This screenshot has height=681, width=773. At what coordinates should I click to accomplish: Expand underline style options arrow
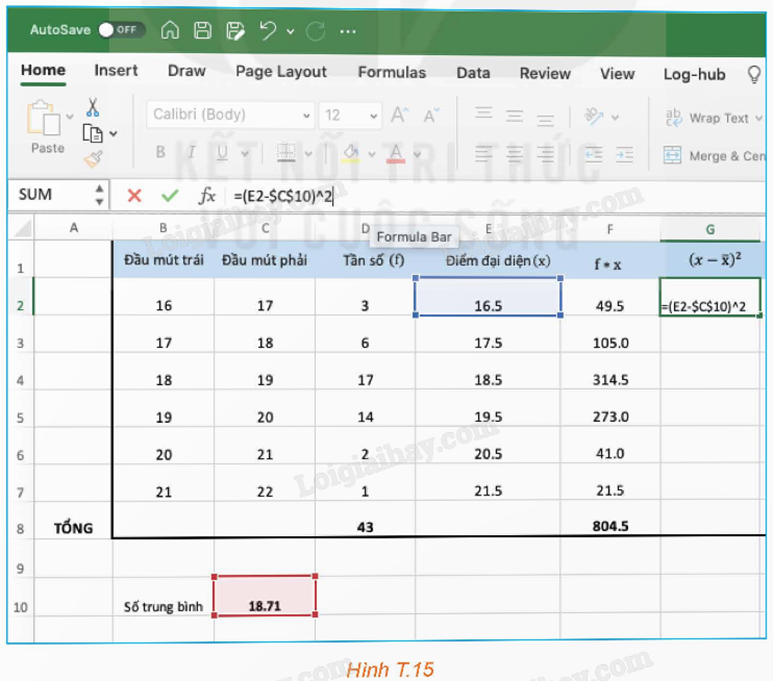coord(245,153)
